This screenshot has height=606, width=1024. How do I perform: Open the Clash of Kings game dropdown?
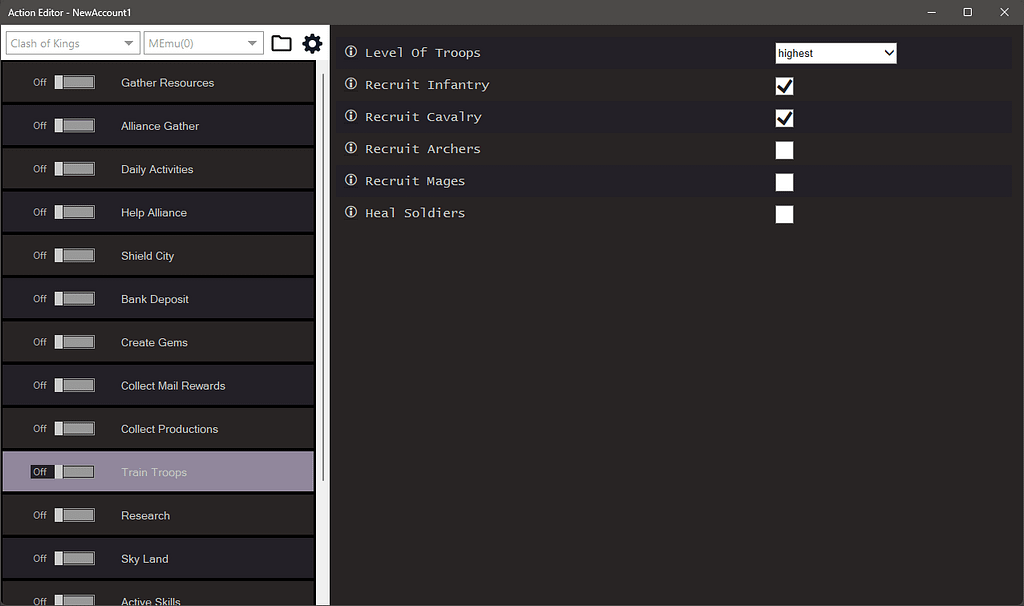pyautogui.click(x=71, y=43)
